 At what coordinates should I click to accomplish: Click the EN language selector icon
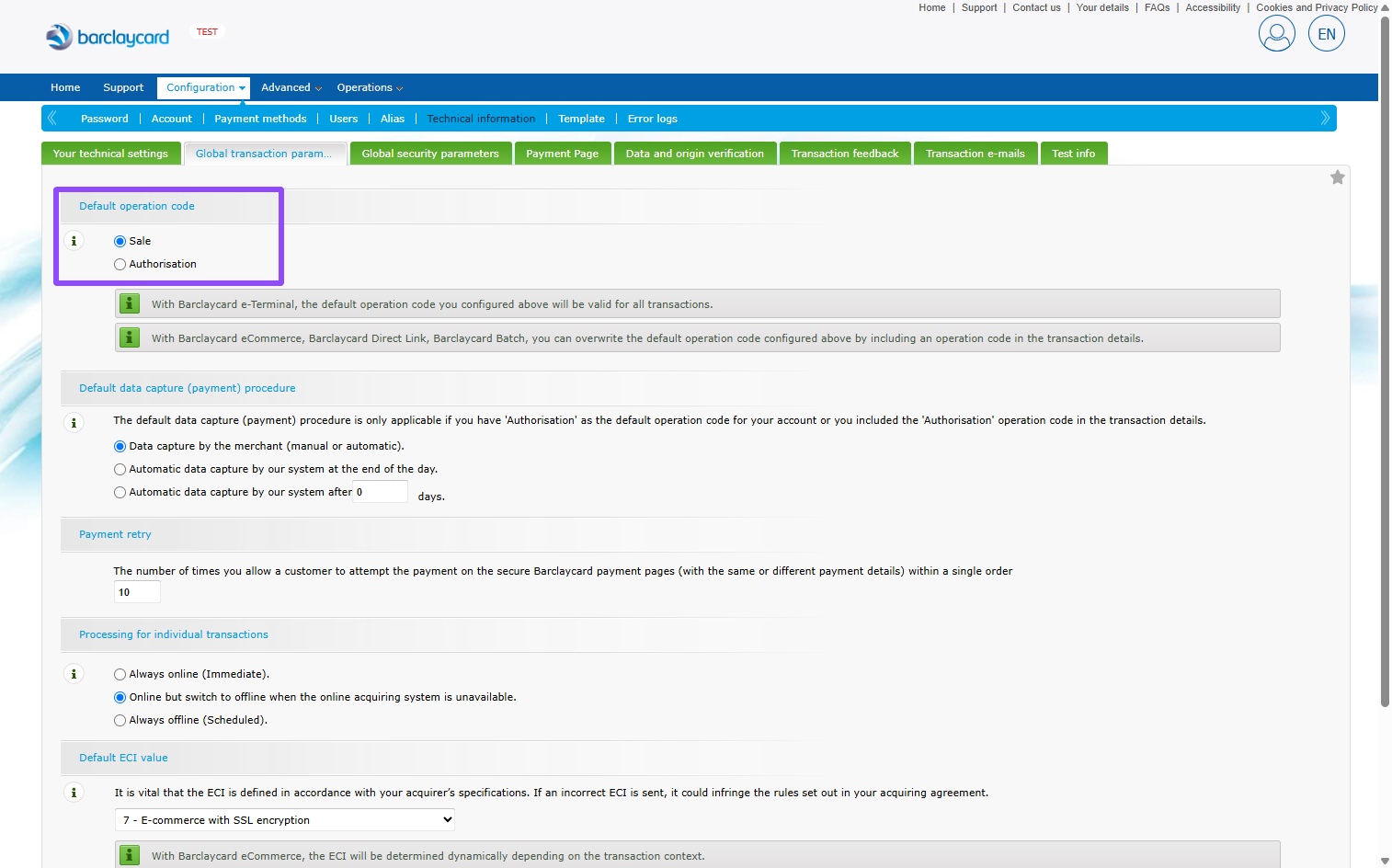[x=1326, y=34]
